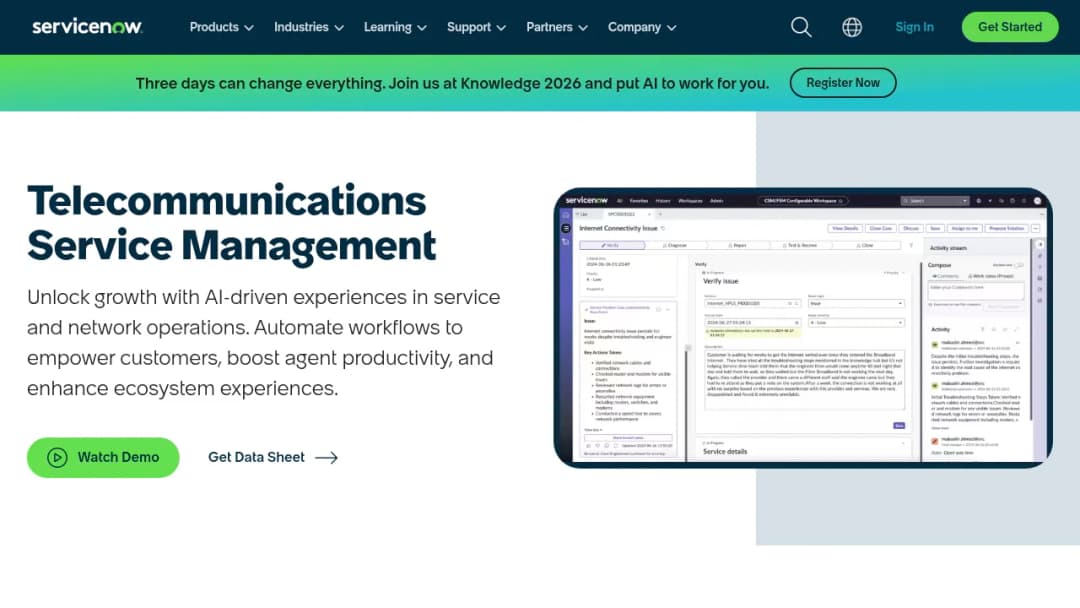Open the Support navigation menu
The image size is (1080, 608).
(477, 27)
